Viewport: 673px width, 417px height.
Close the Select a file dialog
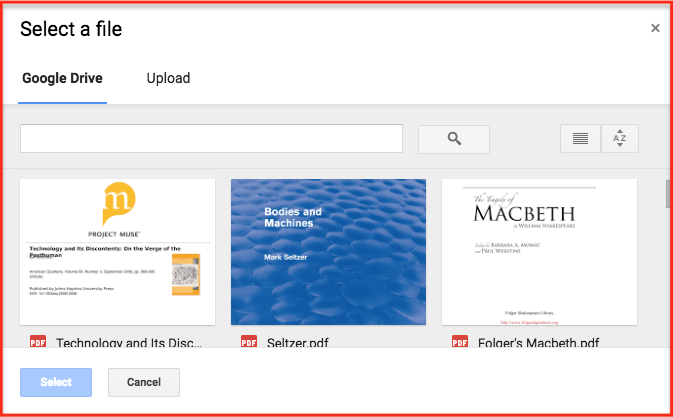point(655,28)
